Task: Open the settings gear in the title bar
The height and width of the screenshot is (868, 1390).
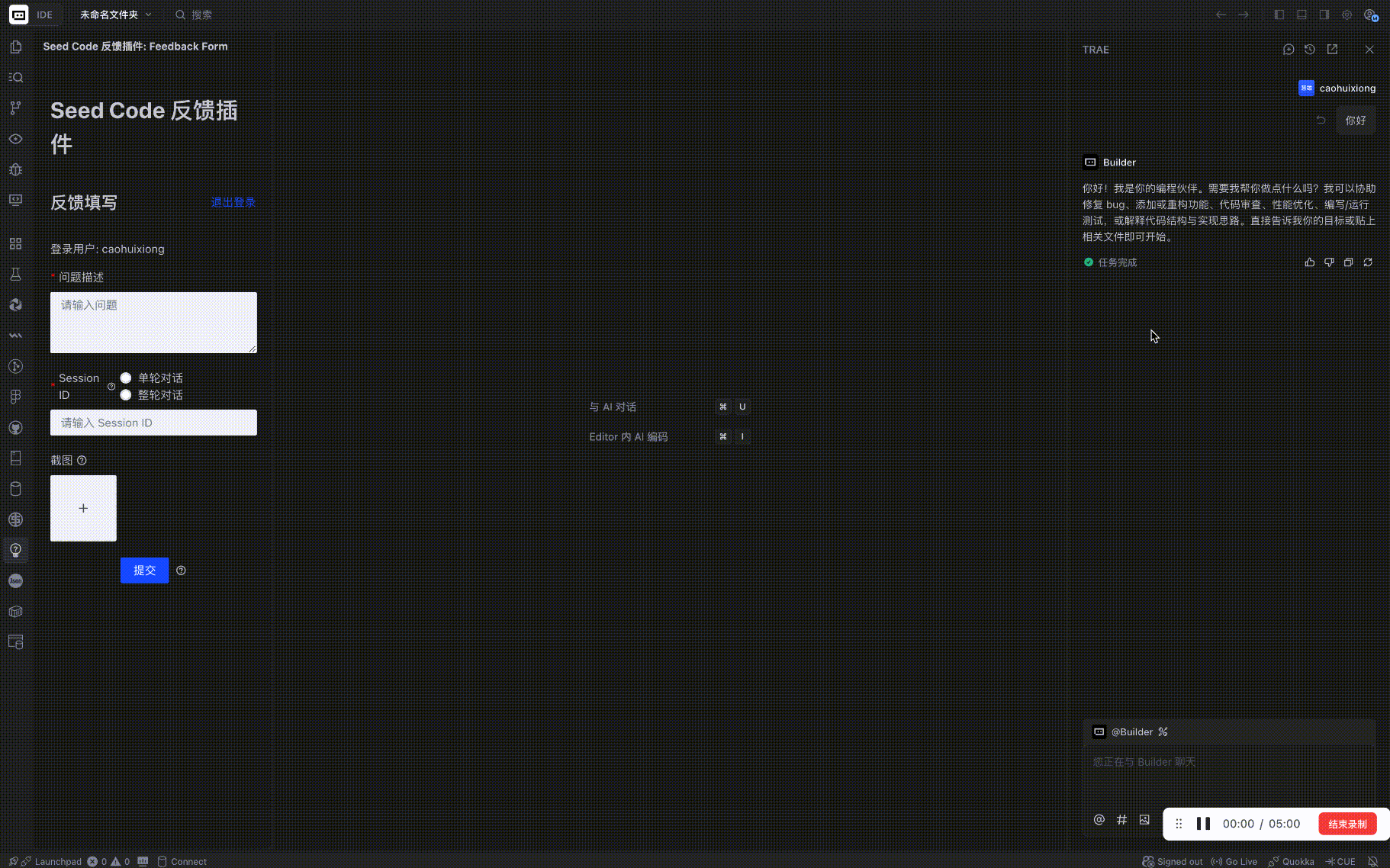Action: (x=1347, y=14)
